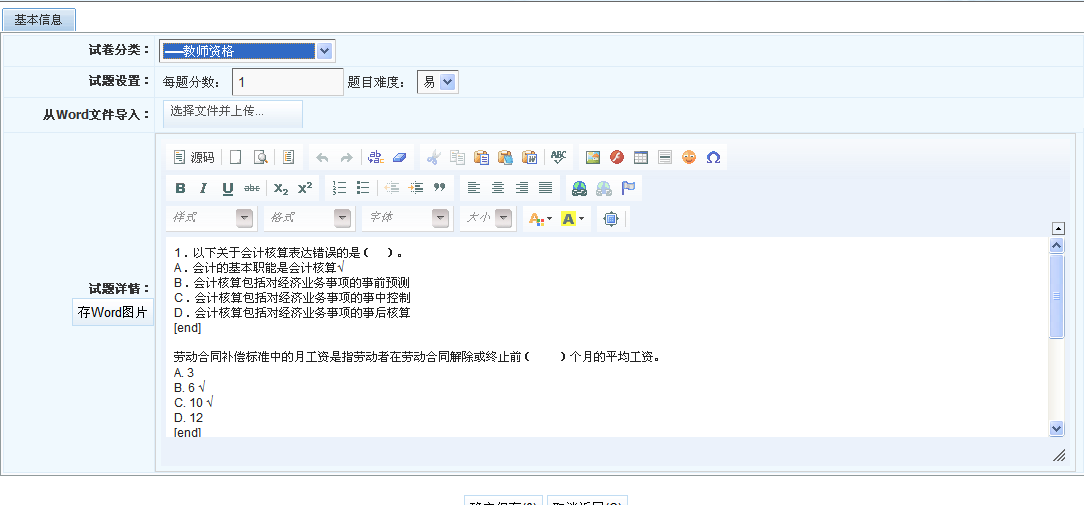Open background highlight color picker
The height and width of the screenshot is (505, 1084).
pyautogui.click(x=572, y=219)
